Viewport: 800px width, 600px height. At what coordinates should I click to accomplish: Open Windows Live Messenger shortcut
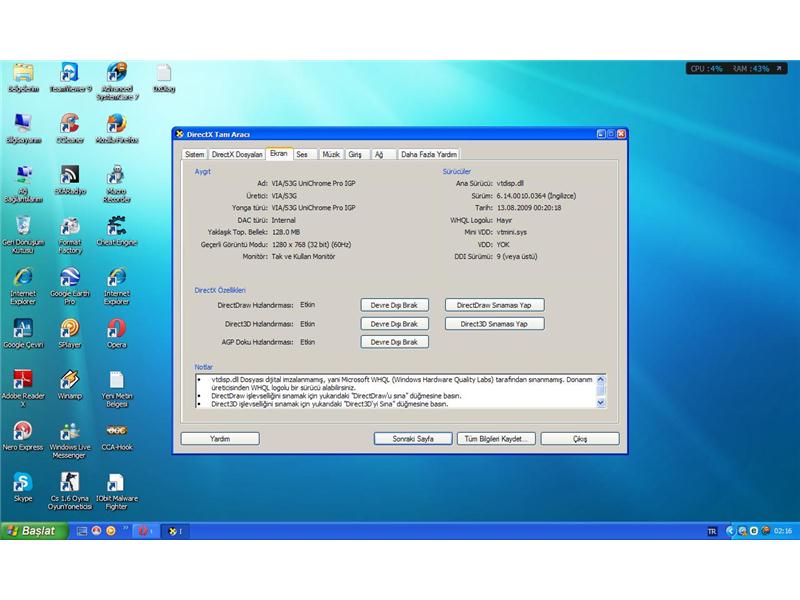[70, 440]
